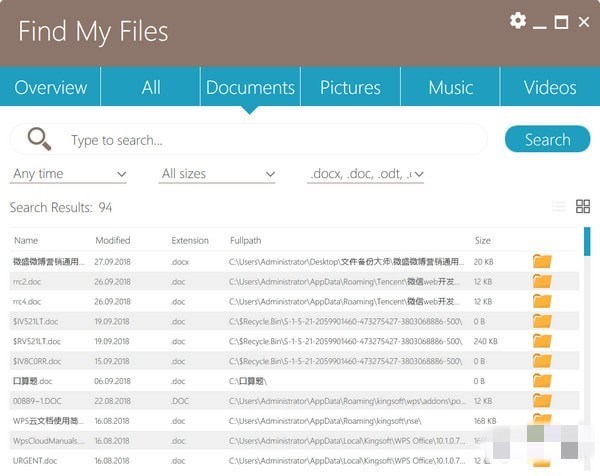This screenshot has height=476, width=600.
Task: Open folder for 00889~1.DOC file
Action: (x=542, y=401)
